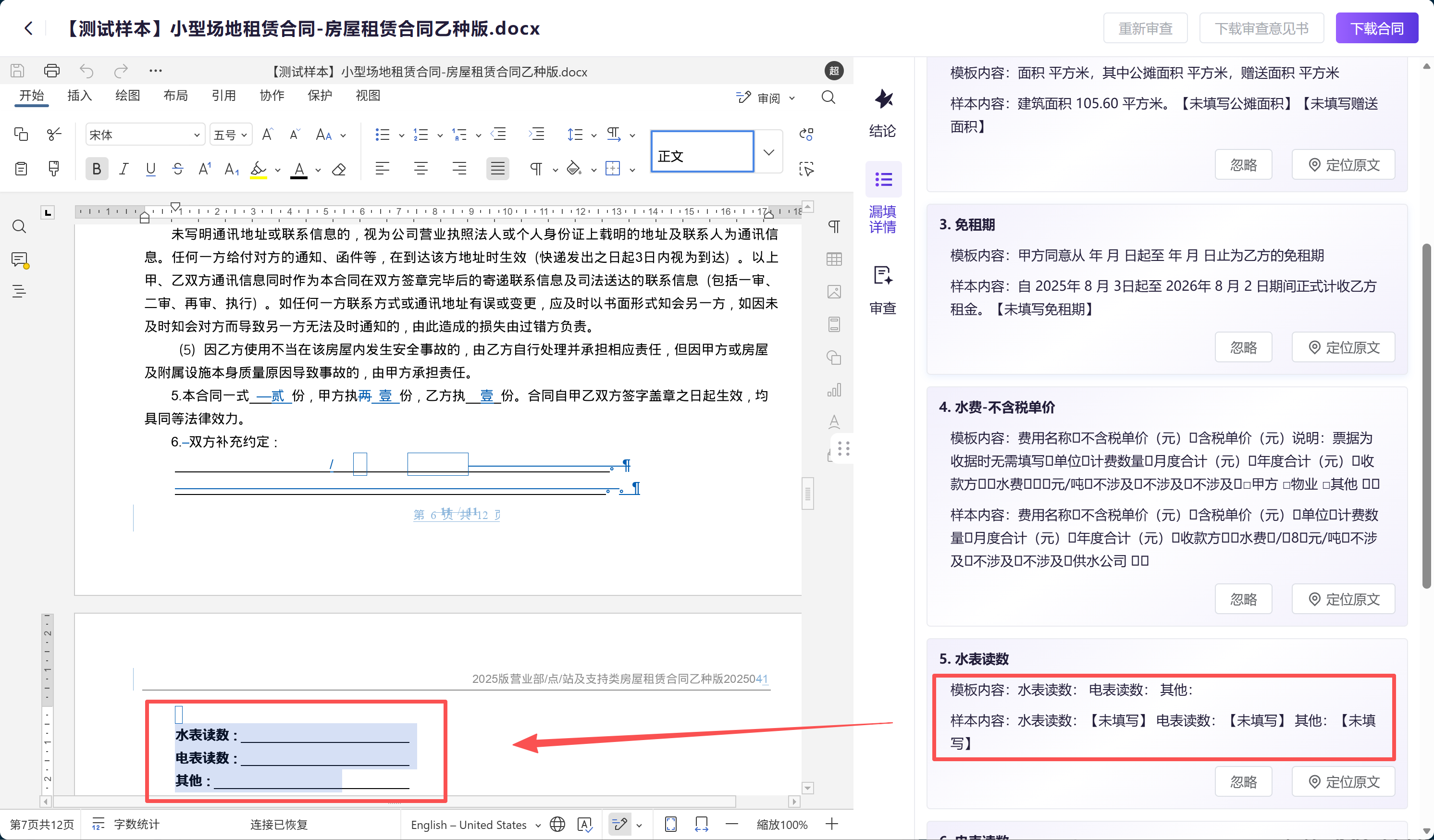Expand the 正文 style gallery arrow

[x=769, y=152]
